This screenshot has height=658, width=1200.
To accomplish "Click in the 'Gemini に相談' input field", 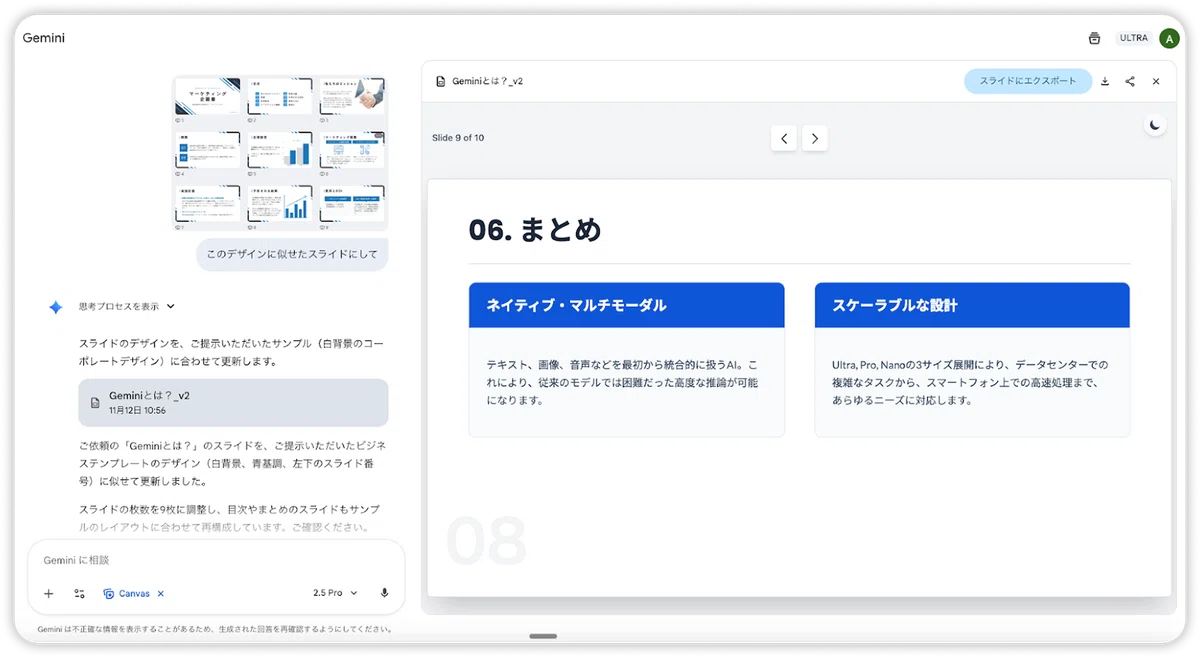I will [x=216, y=560].
